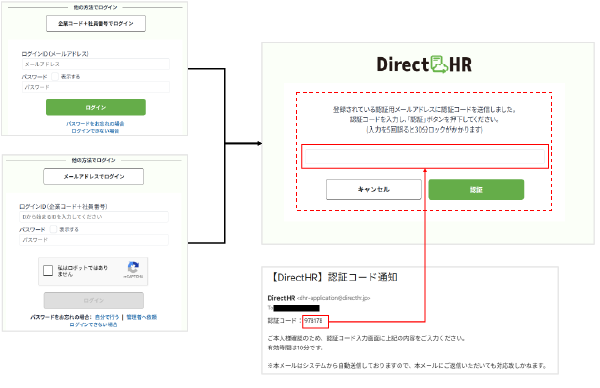The image size is (600, 388).
Task: Click the 企業コード+社員番号でログイン button
Action: [x=96, y=23]
